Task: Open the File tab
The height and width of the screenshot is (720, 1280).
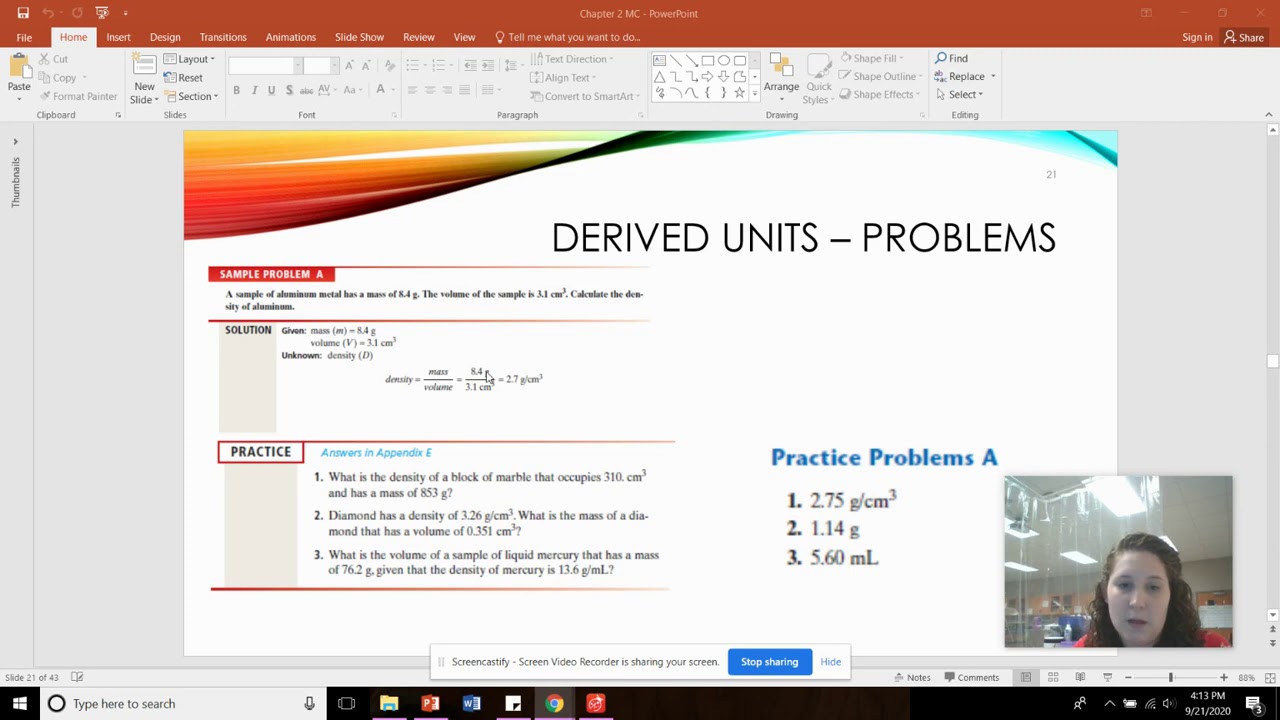Action: 24,37
